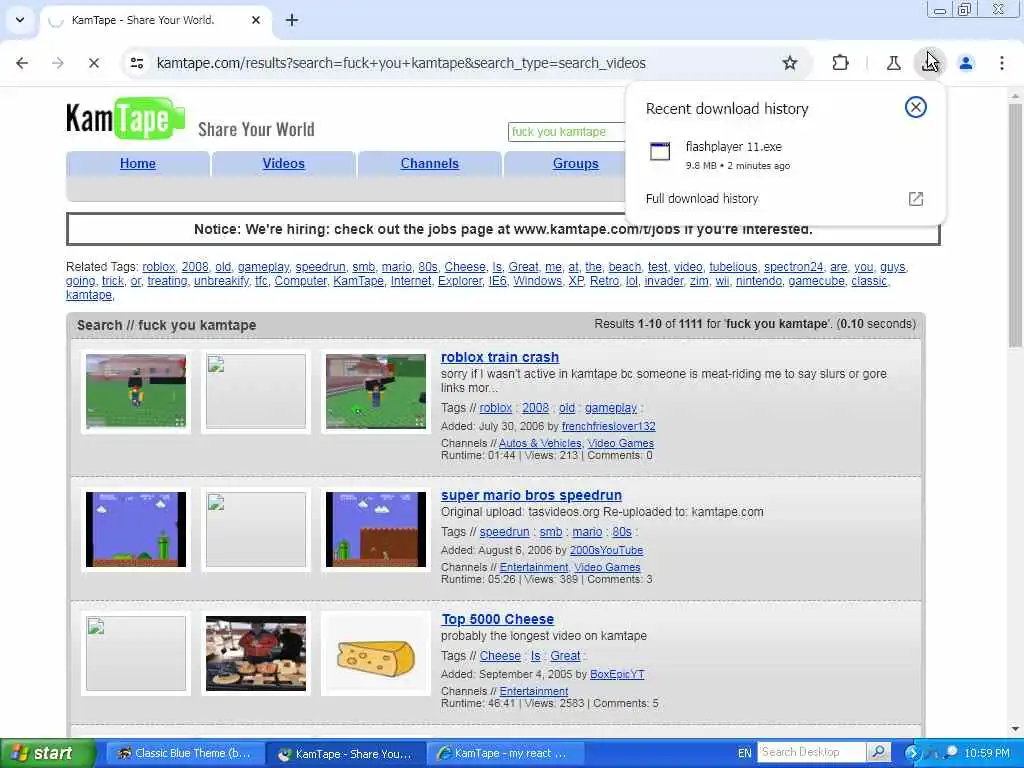Open 'super mario bros speedrun' video title
Image resolution: width=1024 pixels, height=768 pixels.
click(x=531, y=495)
